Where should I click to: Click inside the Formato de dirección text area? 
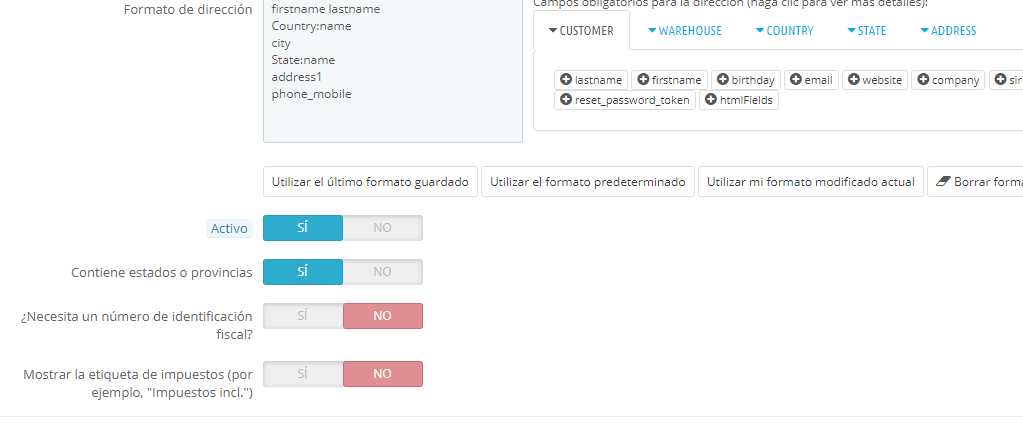[x=392, y=115]
